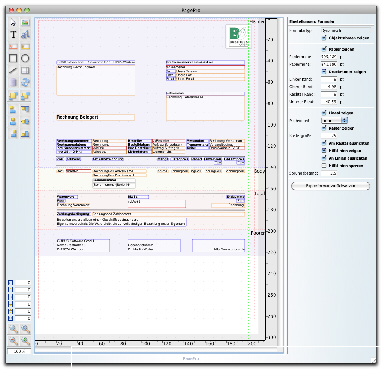Click the database cylinder icon
This screenshot has height=376, width=389.
(13, 82)
